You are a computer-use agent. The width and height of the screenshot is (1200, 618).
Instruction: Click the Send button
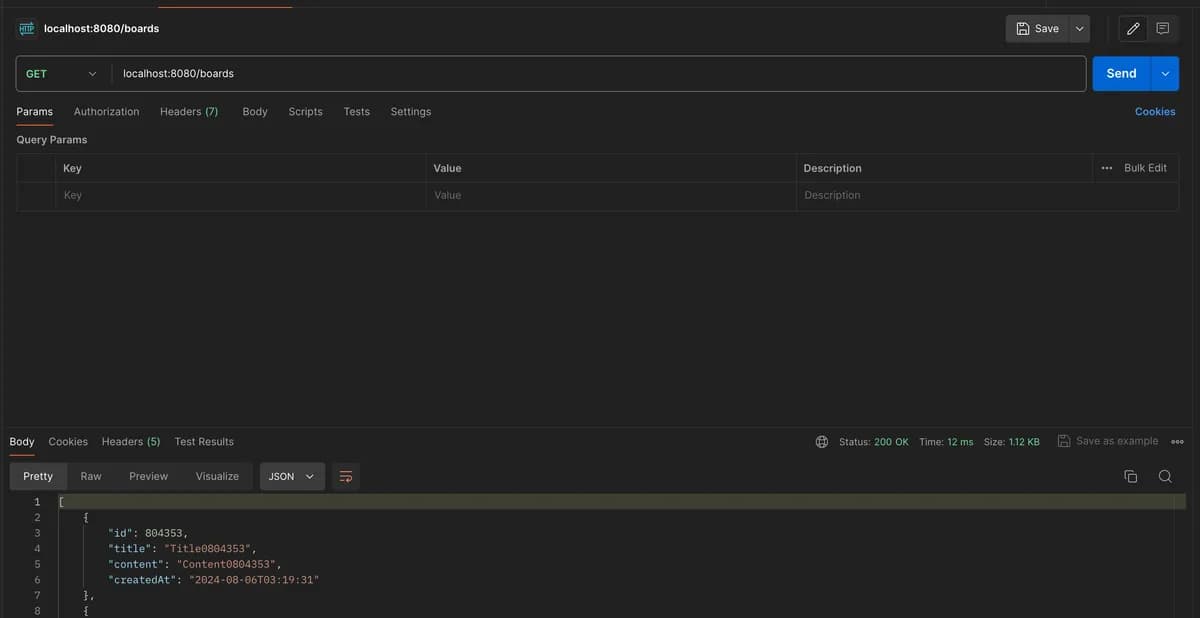(1122, 73)
